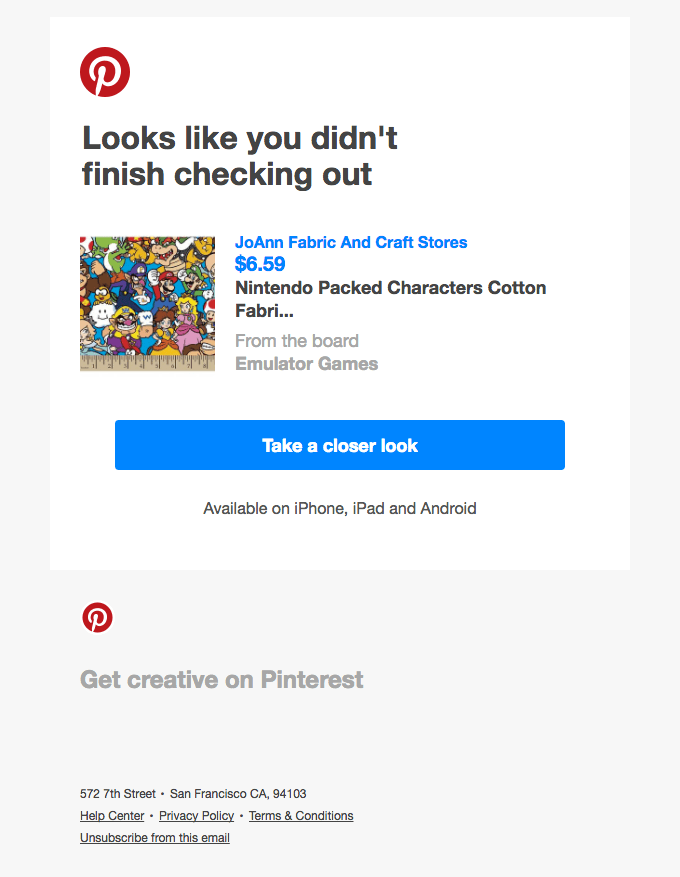Image resolution: width=680 pixels, height=877 pixels.
Task: Open the Terms & Conditions link
Action: [301, 816]
